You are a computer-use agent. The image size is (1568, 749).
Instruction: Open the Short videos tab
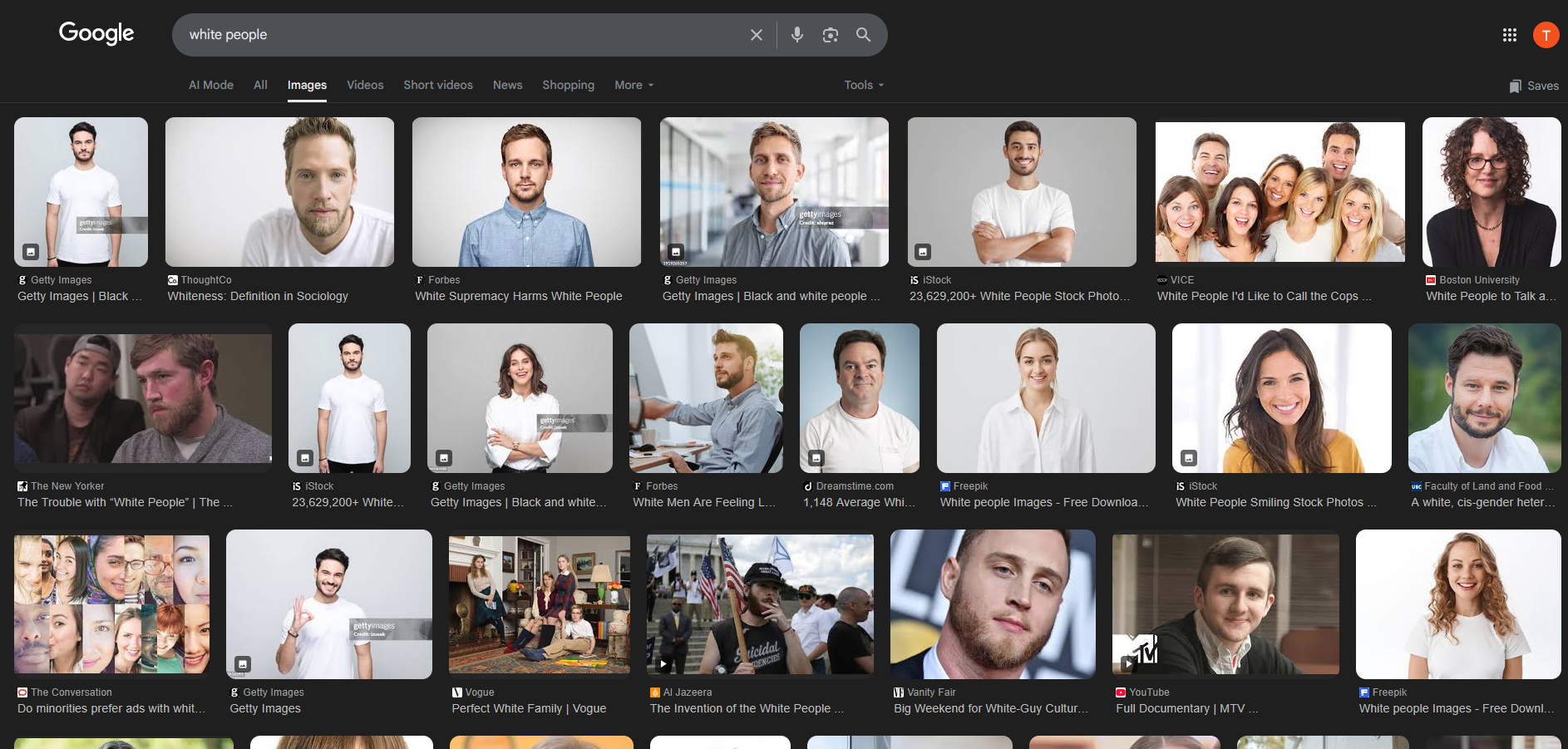pos(438,85)
